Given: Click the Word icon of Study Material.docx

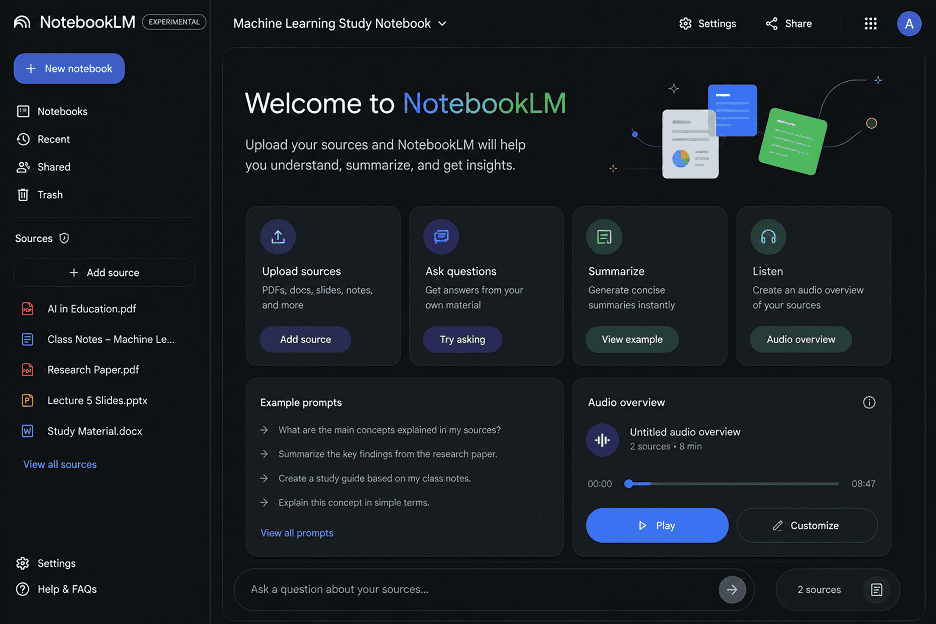Looking at the screenshot, I should point(27,431).
